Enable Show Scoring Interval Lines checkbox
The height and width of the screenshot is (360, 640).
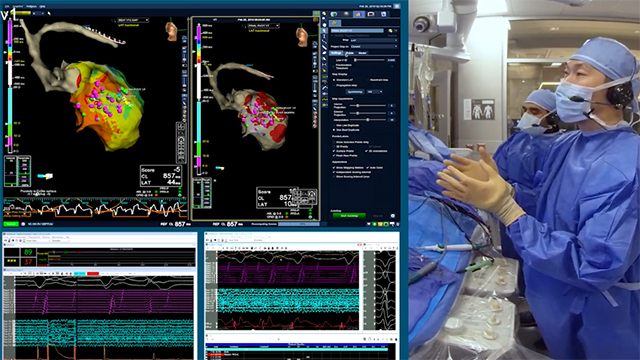click(x=334, y=177)
